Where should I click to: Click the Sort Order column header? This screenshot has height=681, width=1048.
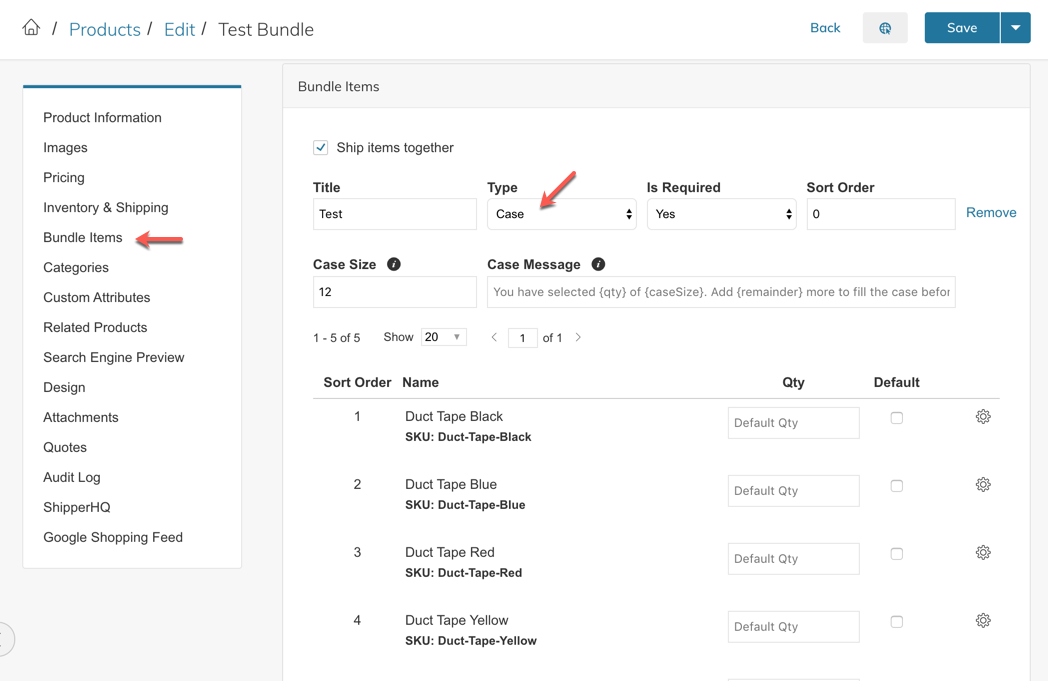(x=357, y=382)
